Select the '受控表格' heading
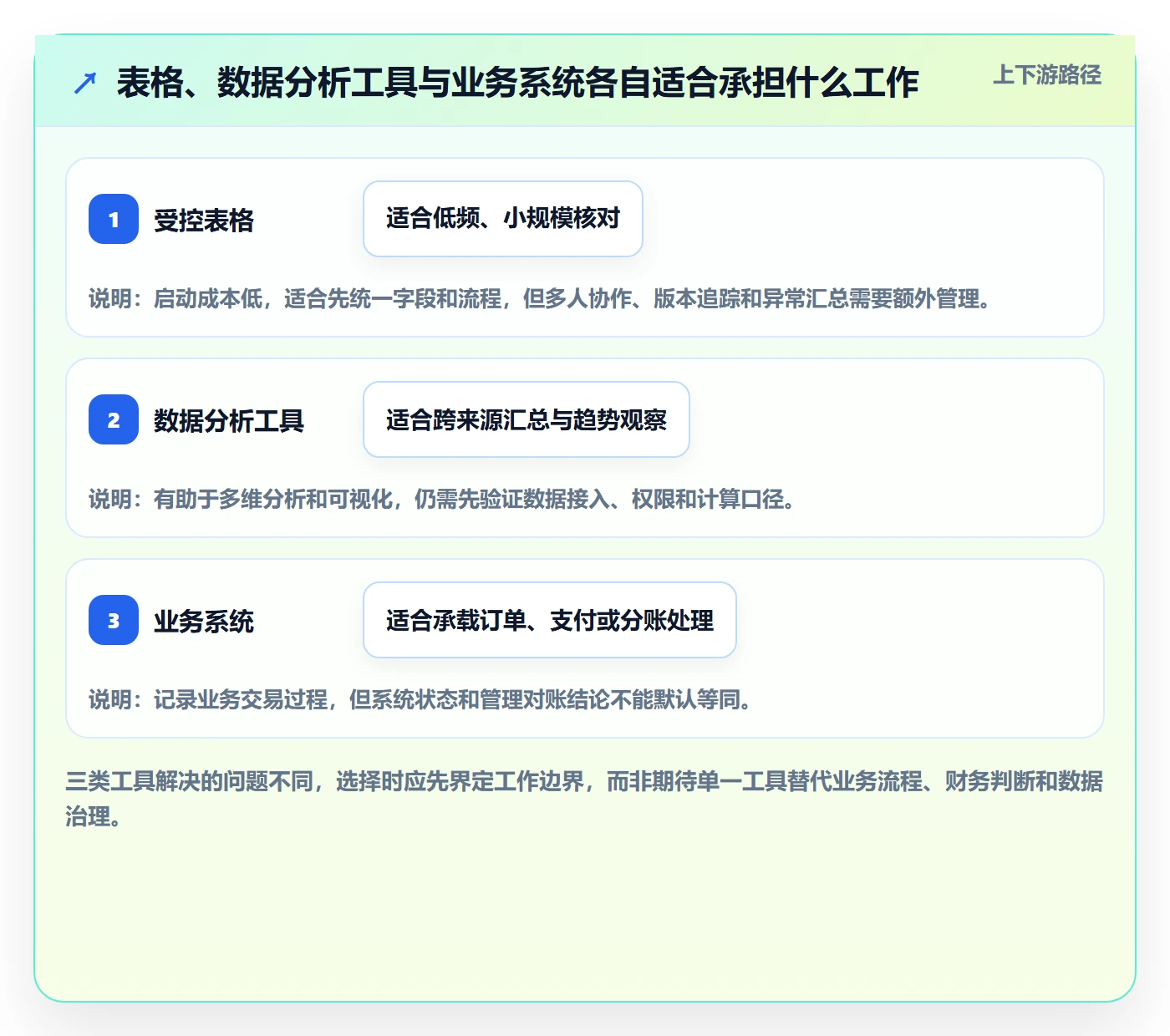 click(204, 221)
